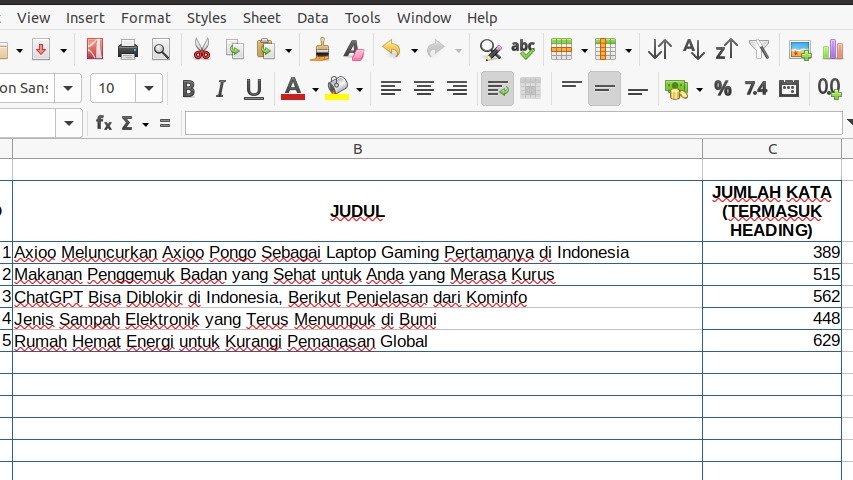This screenshot has width=853, height=480.
Task: Click the Formula equals sign icon
Action: tap(165, 124)
